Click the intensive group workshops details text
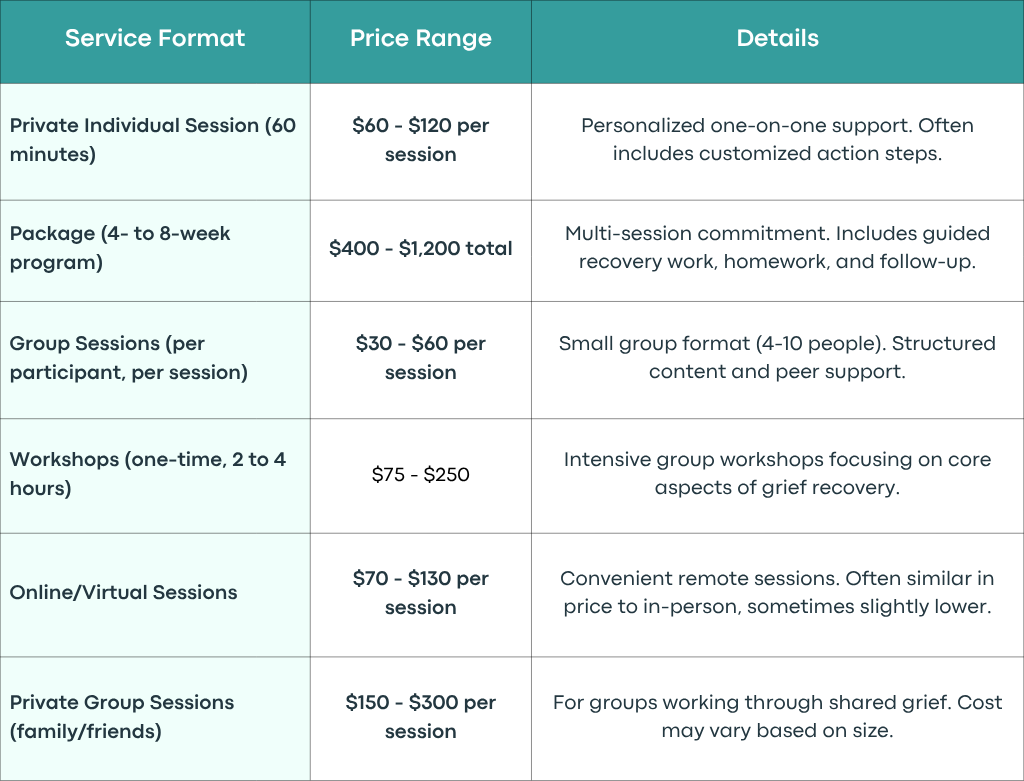The image size is (1024, 781). [x=777, y=473]
